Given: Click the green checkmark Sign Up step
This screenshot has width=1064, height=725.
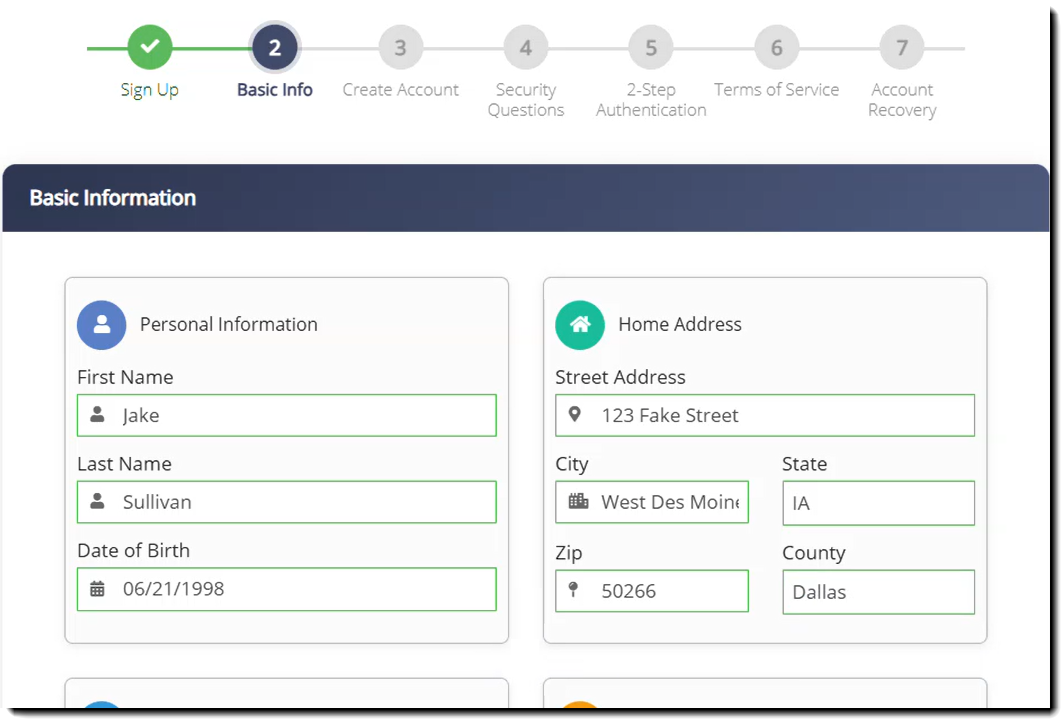Looking at the screenshot, I should (x=150, y=47).
